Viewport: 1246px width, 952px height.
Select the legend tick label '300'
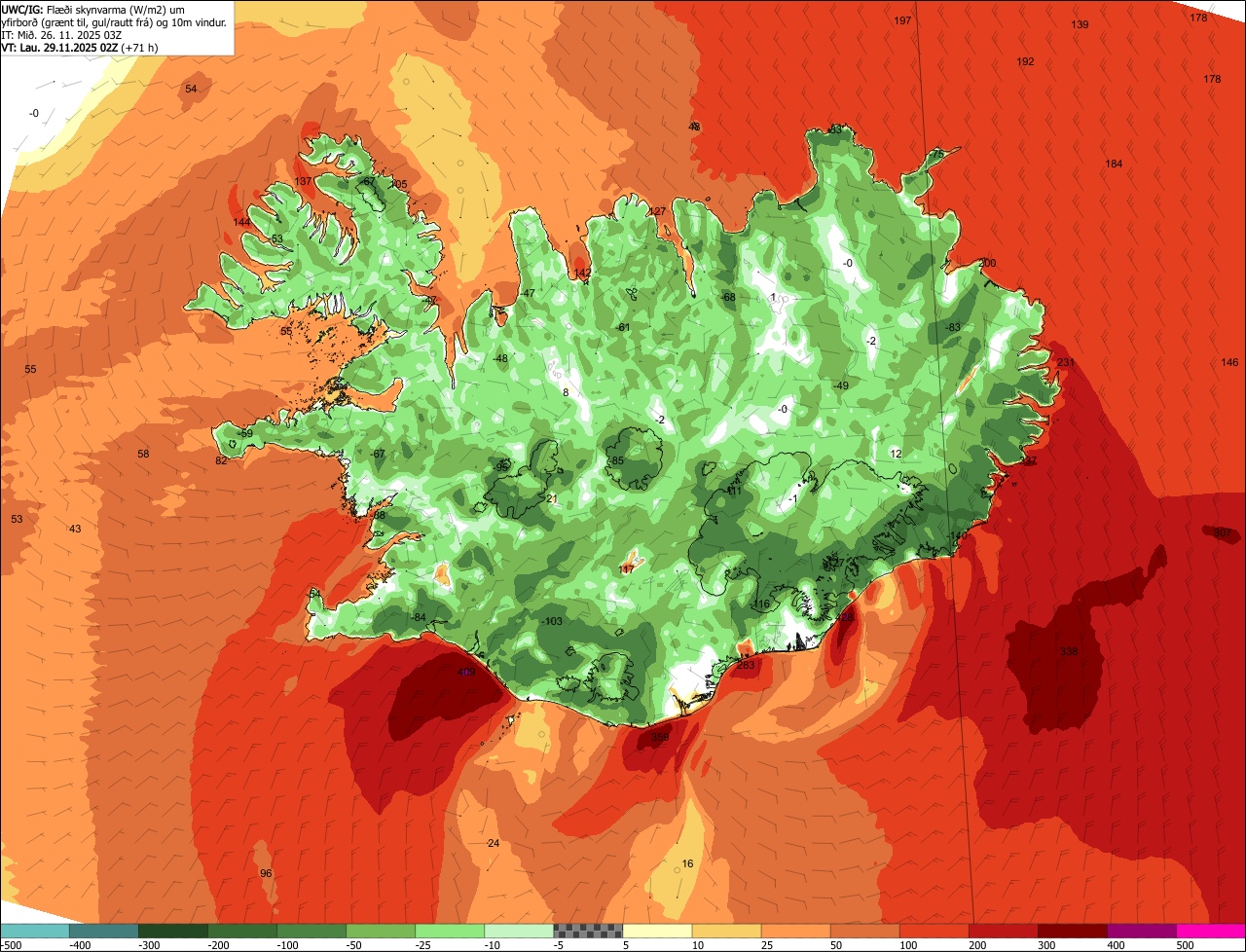click(x=1046, y=945)
